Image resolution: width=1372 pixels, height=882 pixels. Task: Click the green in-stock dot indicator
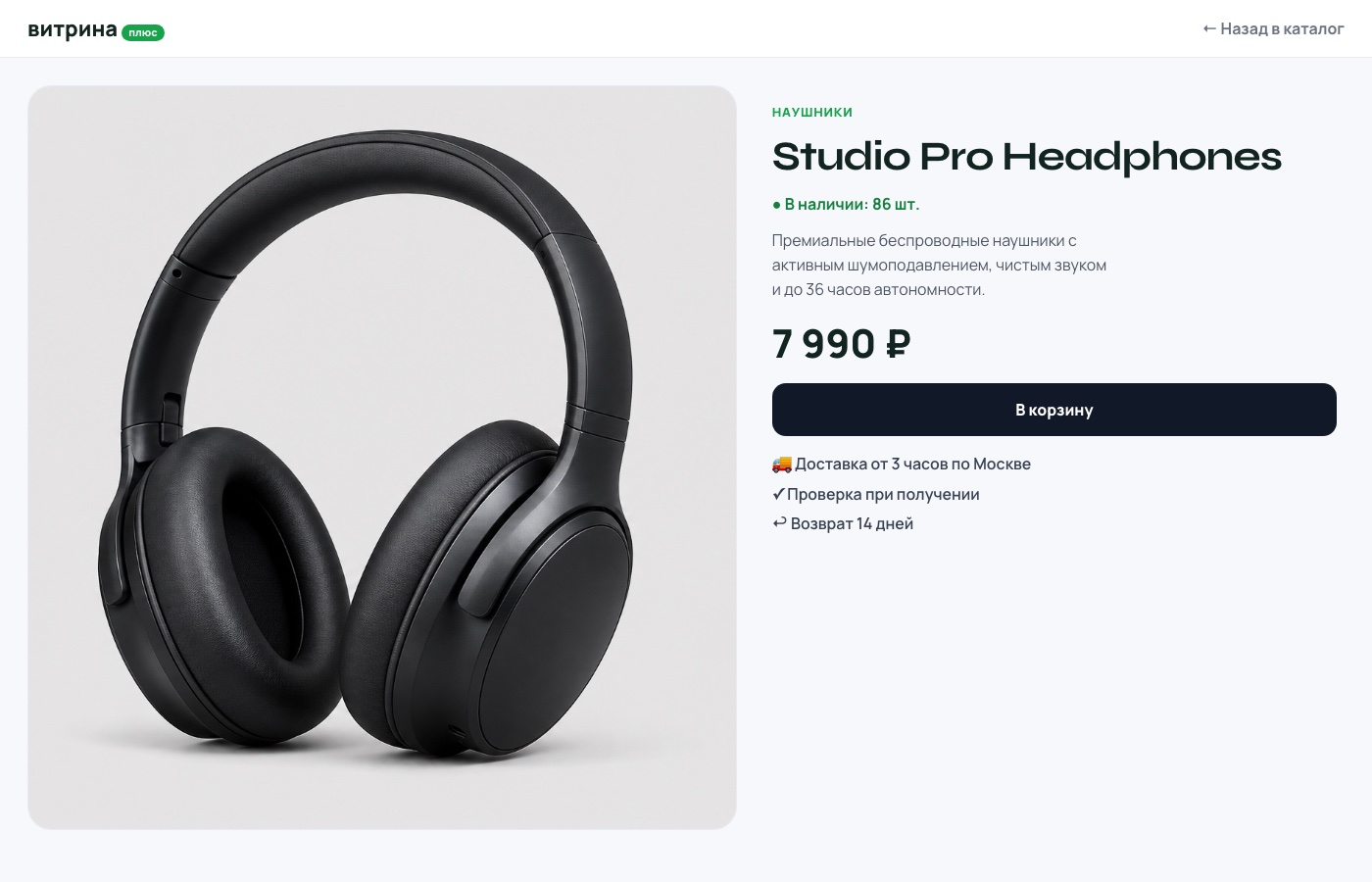[776, 205]
